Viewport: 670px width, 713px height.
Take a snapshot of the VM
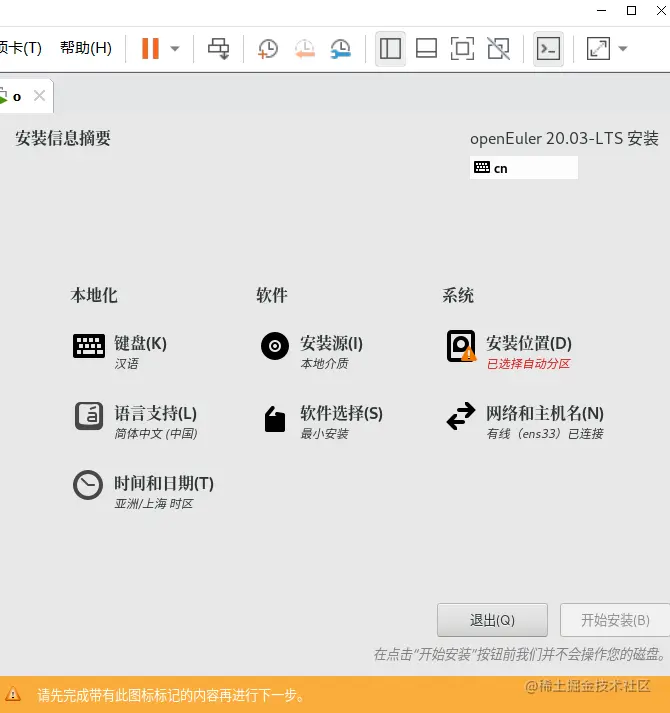(x=268, y=48)
